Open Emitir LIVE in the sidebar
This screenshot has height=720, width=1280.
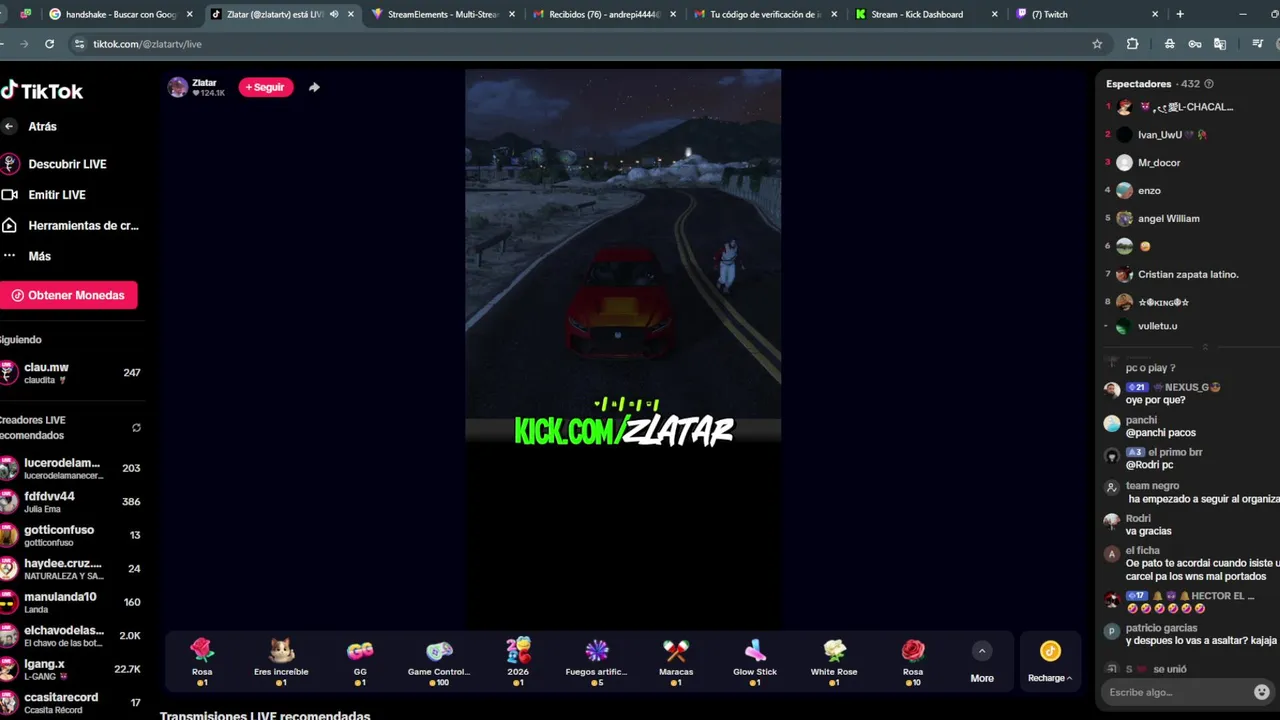pos(56,195)
